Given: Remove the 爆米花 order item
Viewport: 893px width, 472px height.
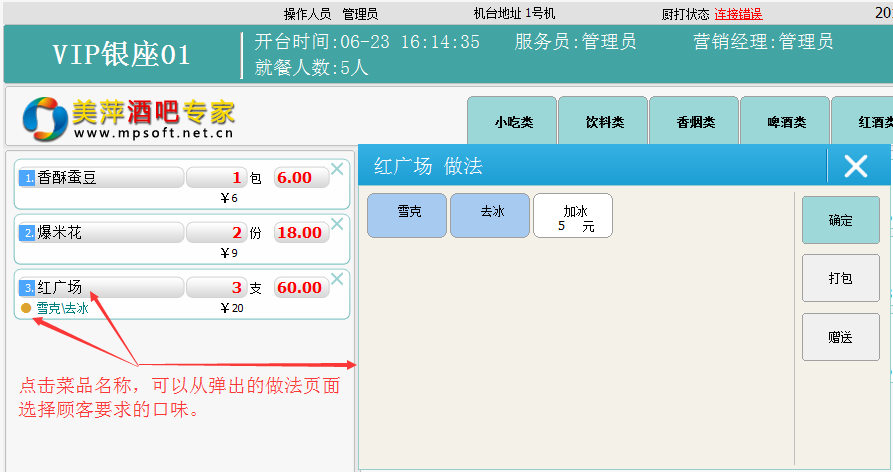Looking at the screenshot, I should pos(337,224).
